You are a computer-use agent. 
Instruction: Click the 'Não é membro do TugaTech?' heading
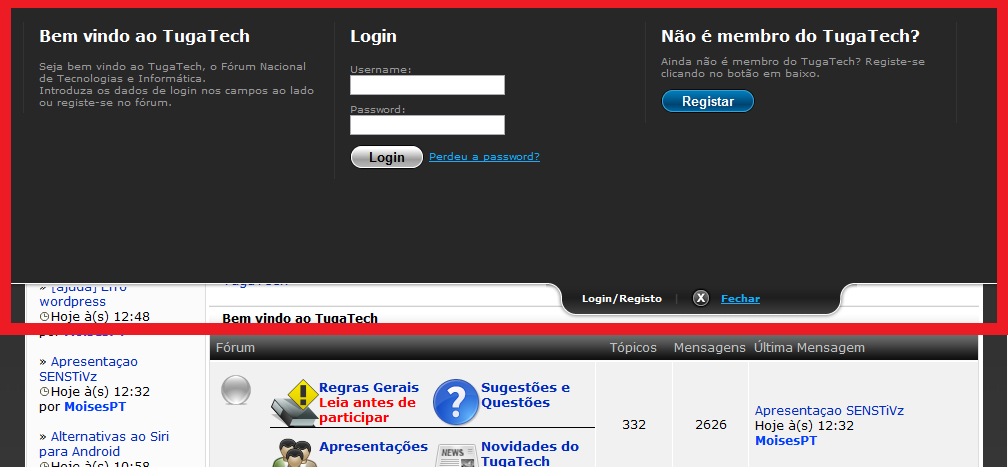coord(790,36)
